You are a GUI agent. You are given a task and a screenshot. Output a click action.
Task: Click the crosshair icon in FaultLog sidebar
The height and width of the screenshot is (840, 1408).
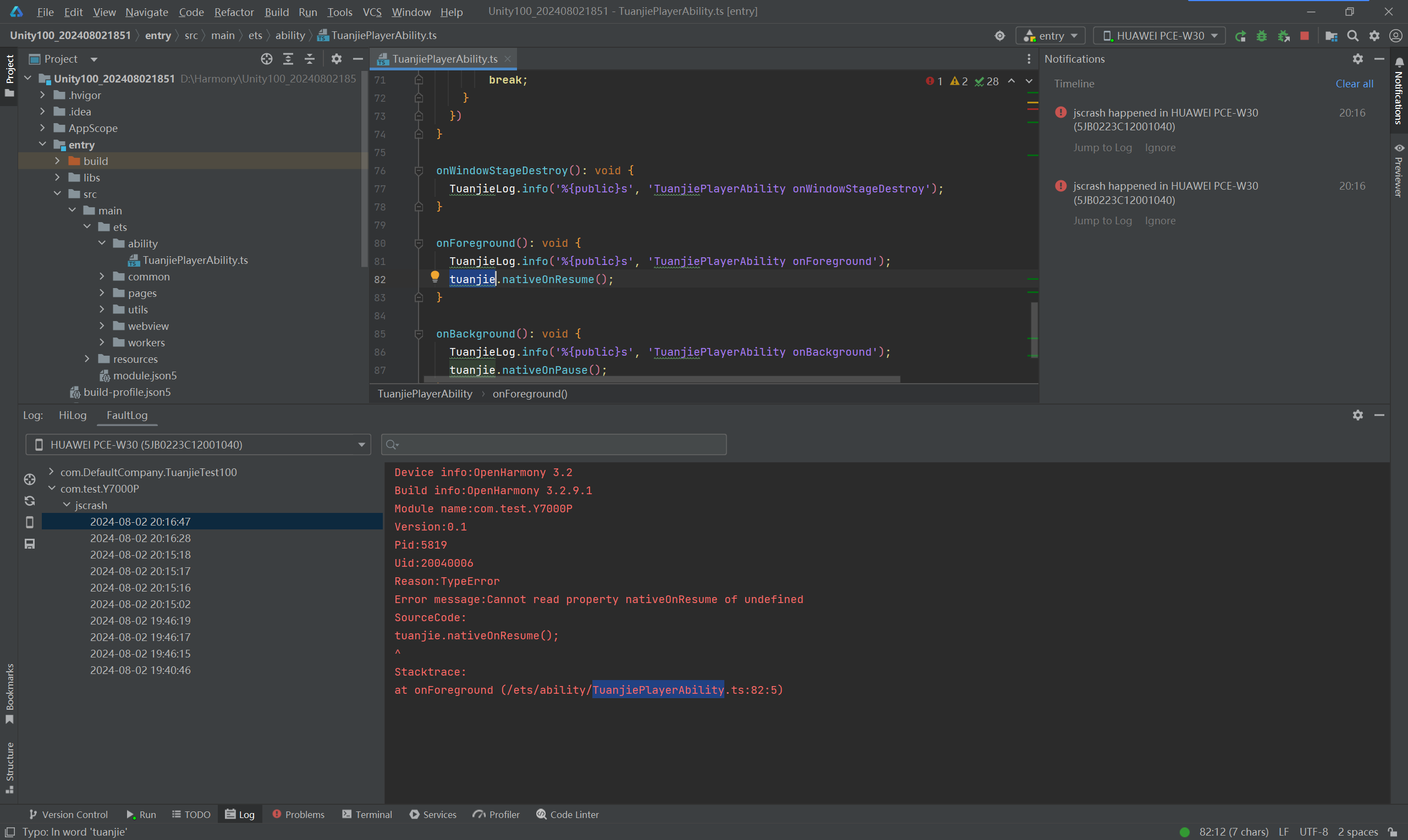[30, 479]
